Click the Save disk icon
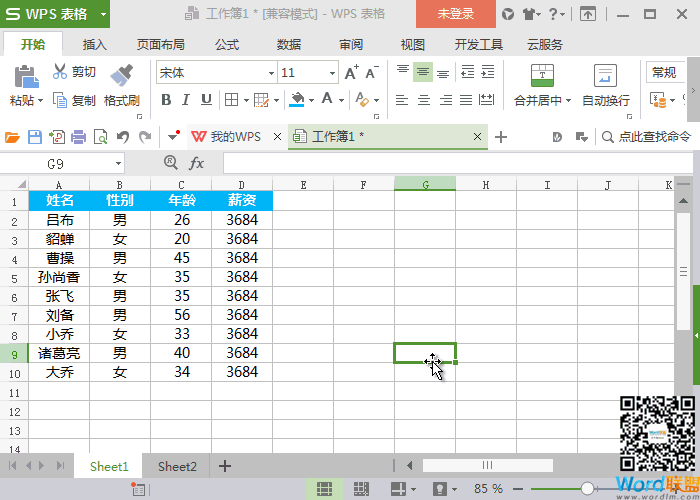Image resolution: width=700 pixels, height=500 pixels. point(35,137)
